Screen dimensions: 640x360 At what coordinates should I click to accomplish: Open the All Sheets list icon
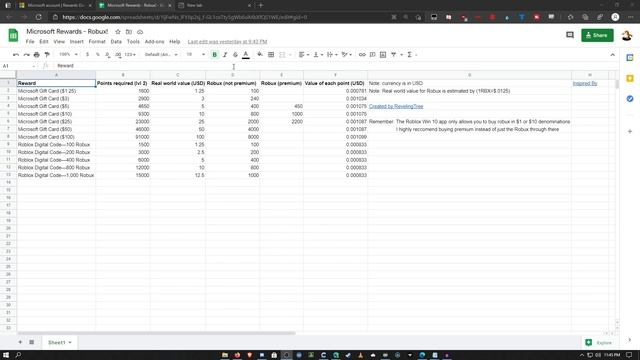tap(31, 342)
